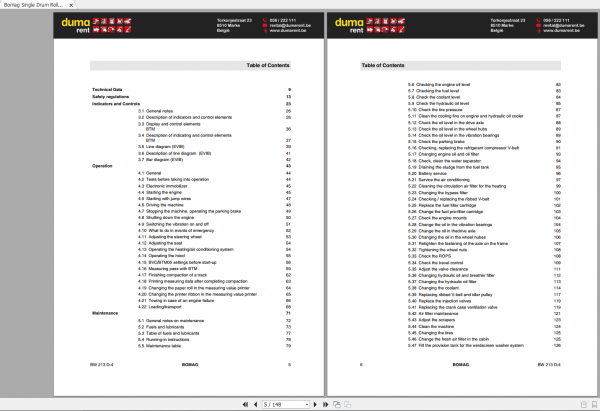Go to the previous page
600x411 pixels.
tap(255, 404)
